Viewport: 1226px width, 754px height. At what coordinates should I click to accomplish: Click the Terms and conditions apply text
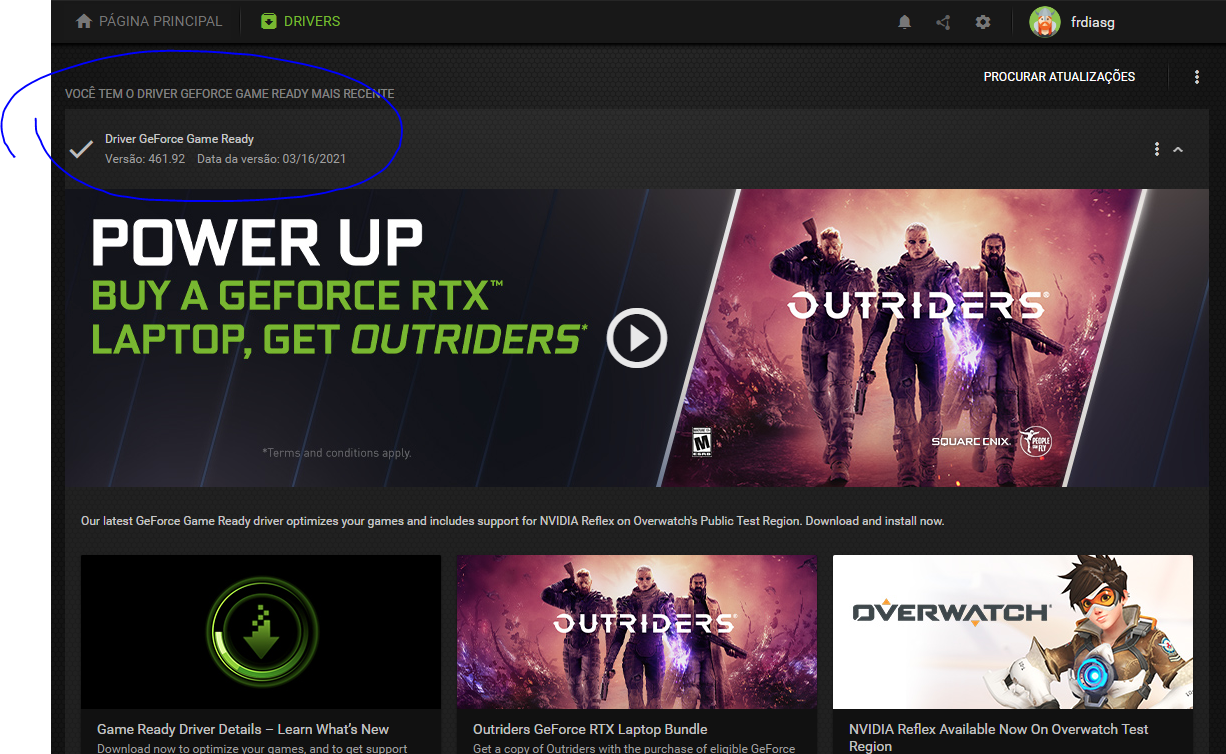[337, 453]
